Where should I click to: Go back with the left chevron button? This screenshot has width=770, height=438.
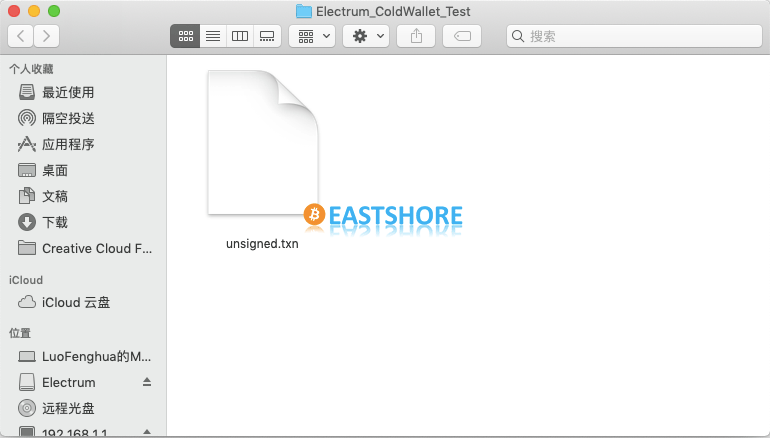(21, 36)
